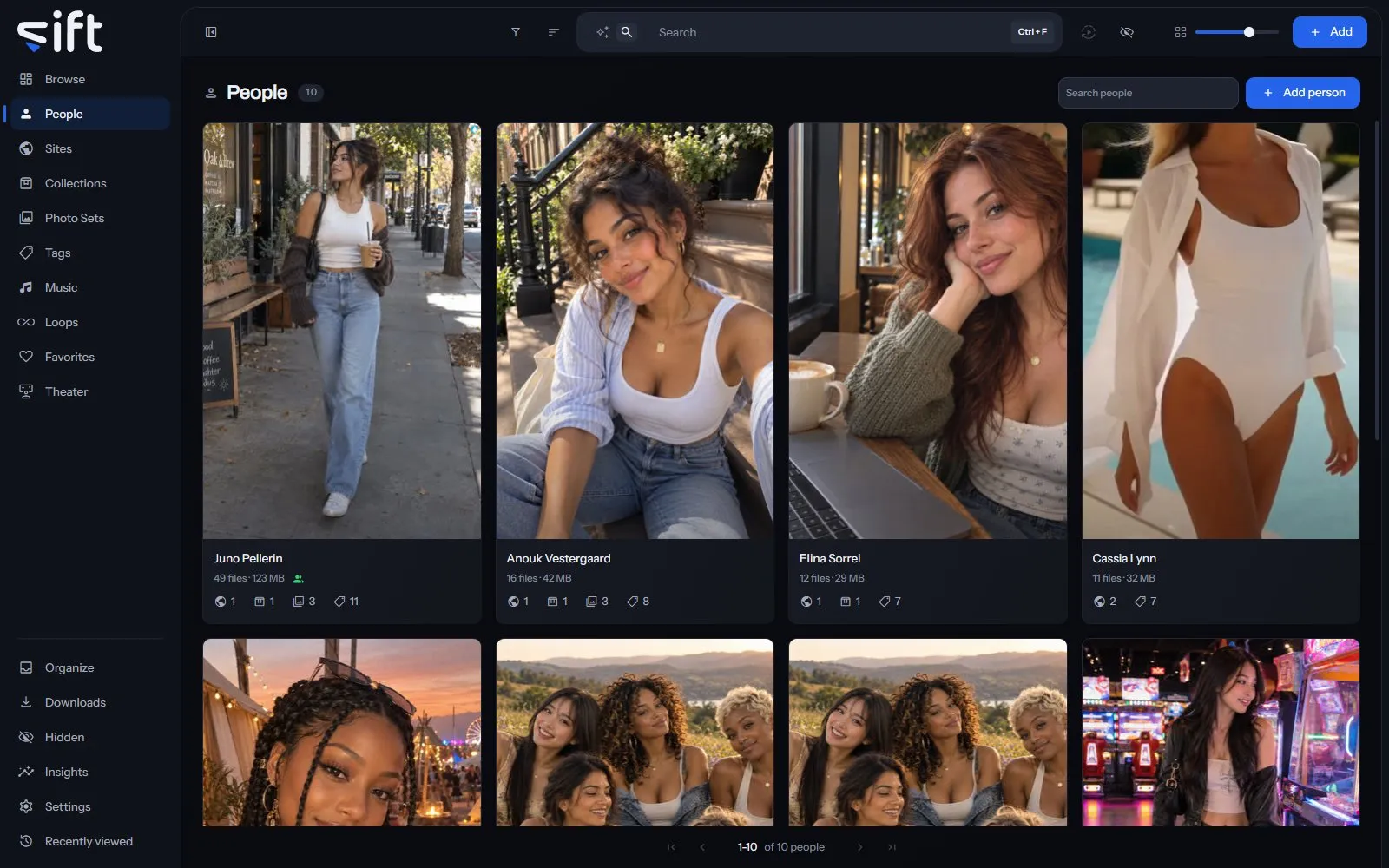Click the Anouk Vestergaard name

pos(558,558)
